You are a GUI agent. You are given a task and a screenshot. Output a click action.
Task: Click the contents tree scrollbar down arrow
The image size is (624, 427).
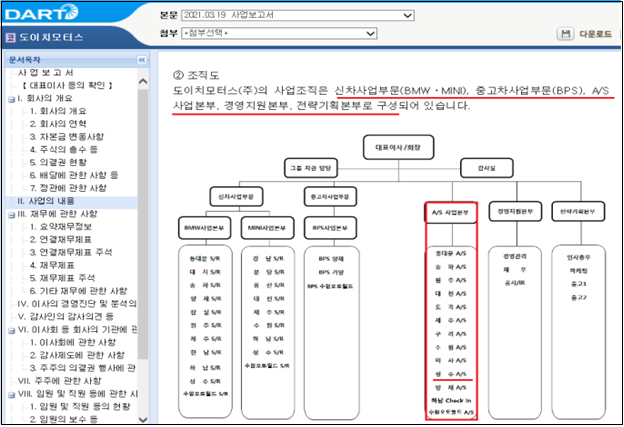(143, 419)
